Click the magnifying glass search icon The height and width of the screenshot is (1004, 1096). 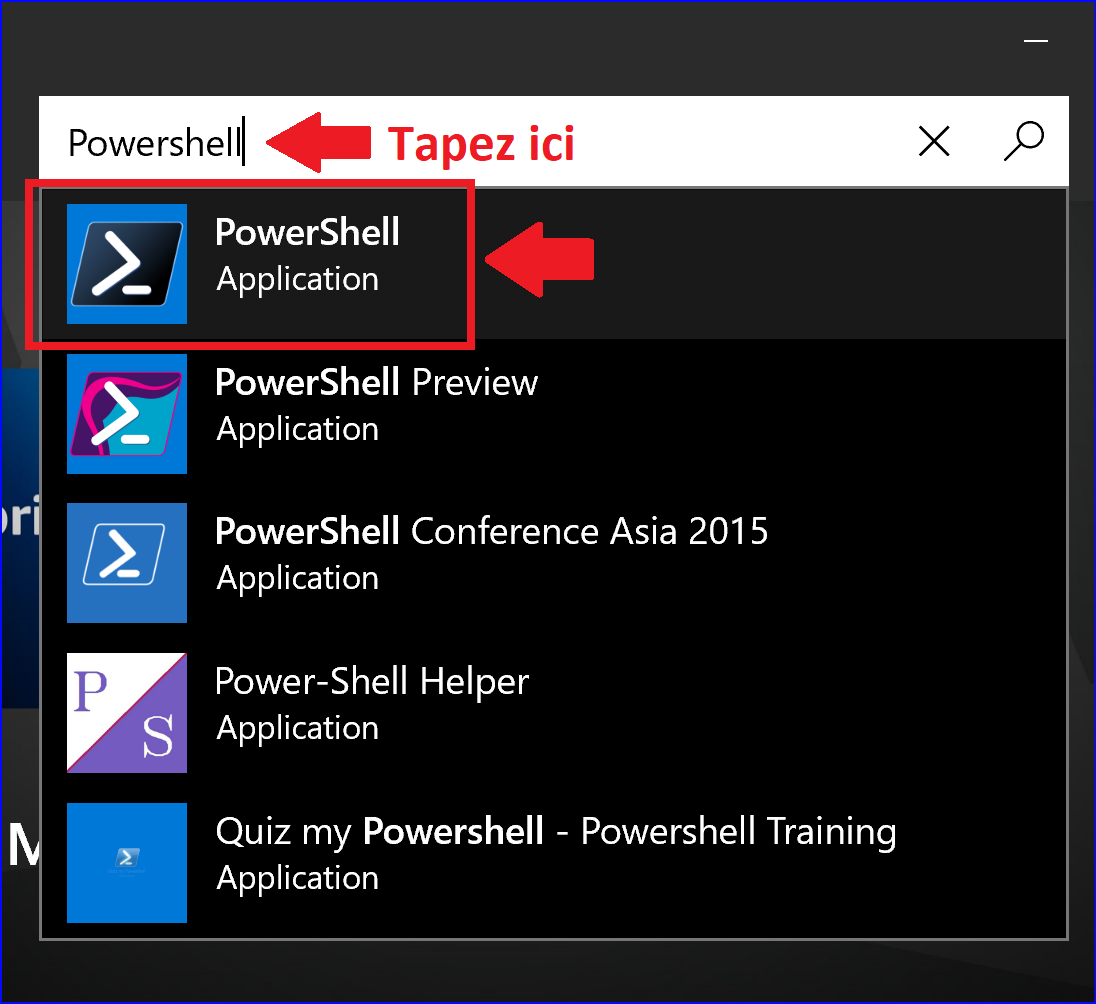pyautogui.click(x=1024, y=141)
